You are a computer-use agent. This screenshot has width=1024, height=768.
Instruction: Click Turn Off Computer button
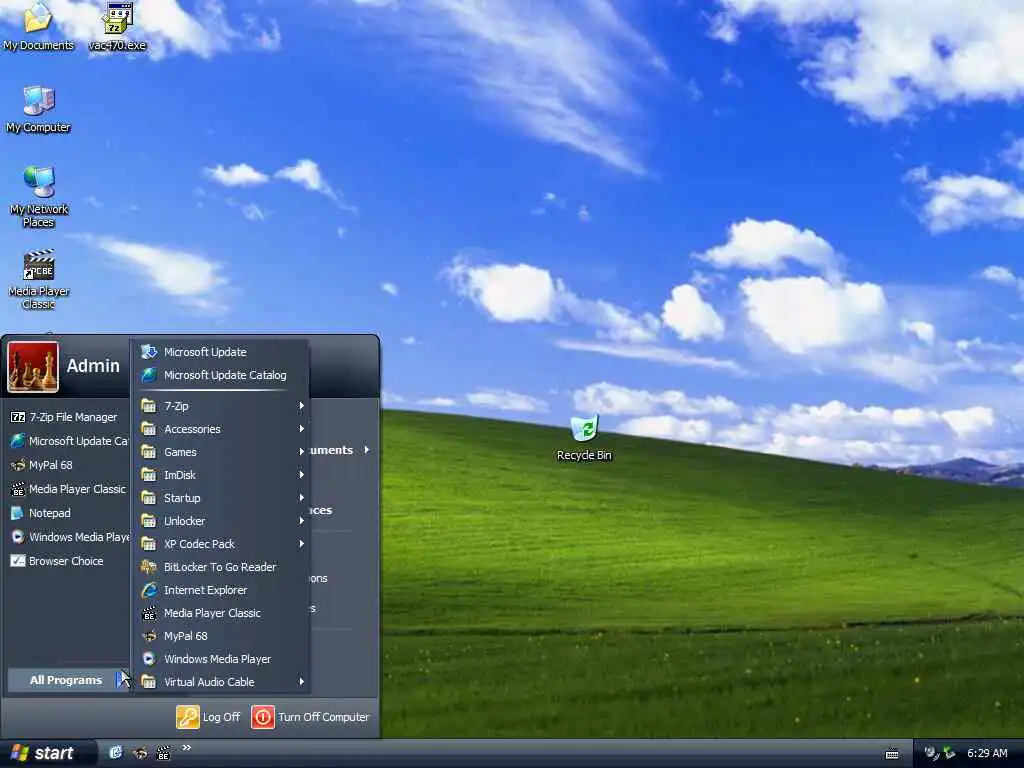pyautogui.click(x=311, y=717)
